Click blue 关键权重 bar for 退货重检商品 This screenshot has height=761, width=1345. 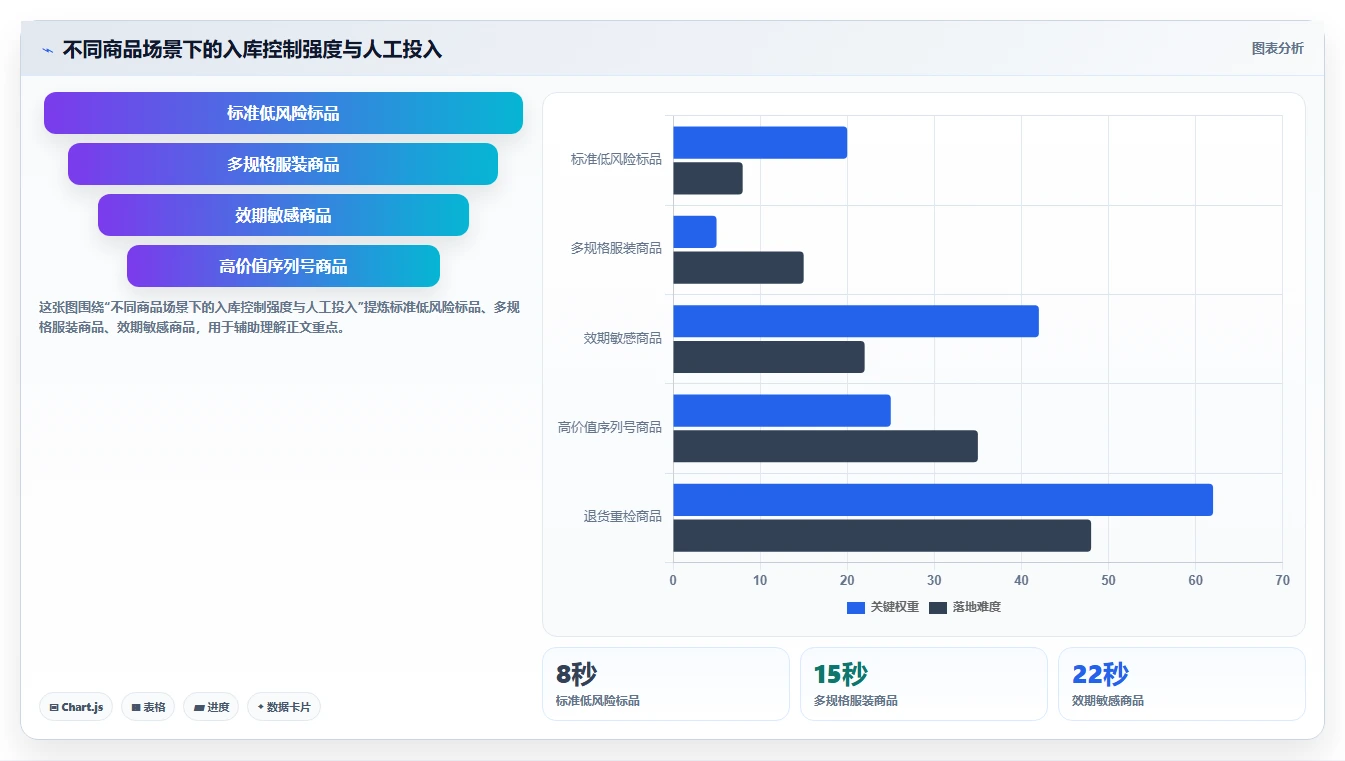pos(943,500)
